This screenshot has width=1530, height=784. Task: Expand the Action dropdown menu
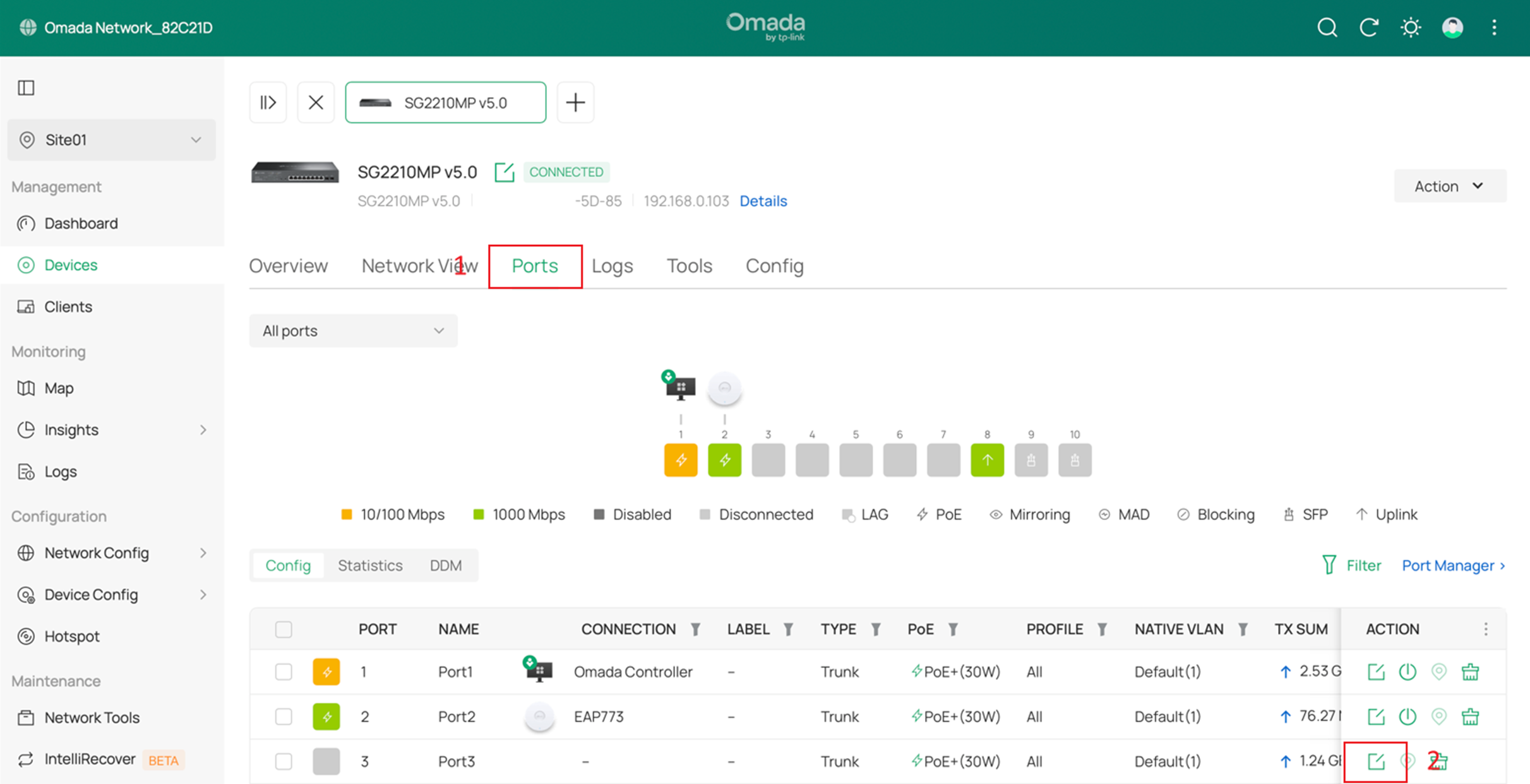[1449, 186]
